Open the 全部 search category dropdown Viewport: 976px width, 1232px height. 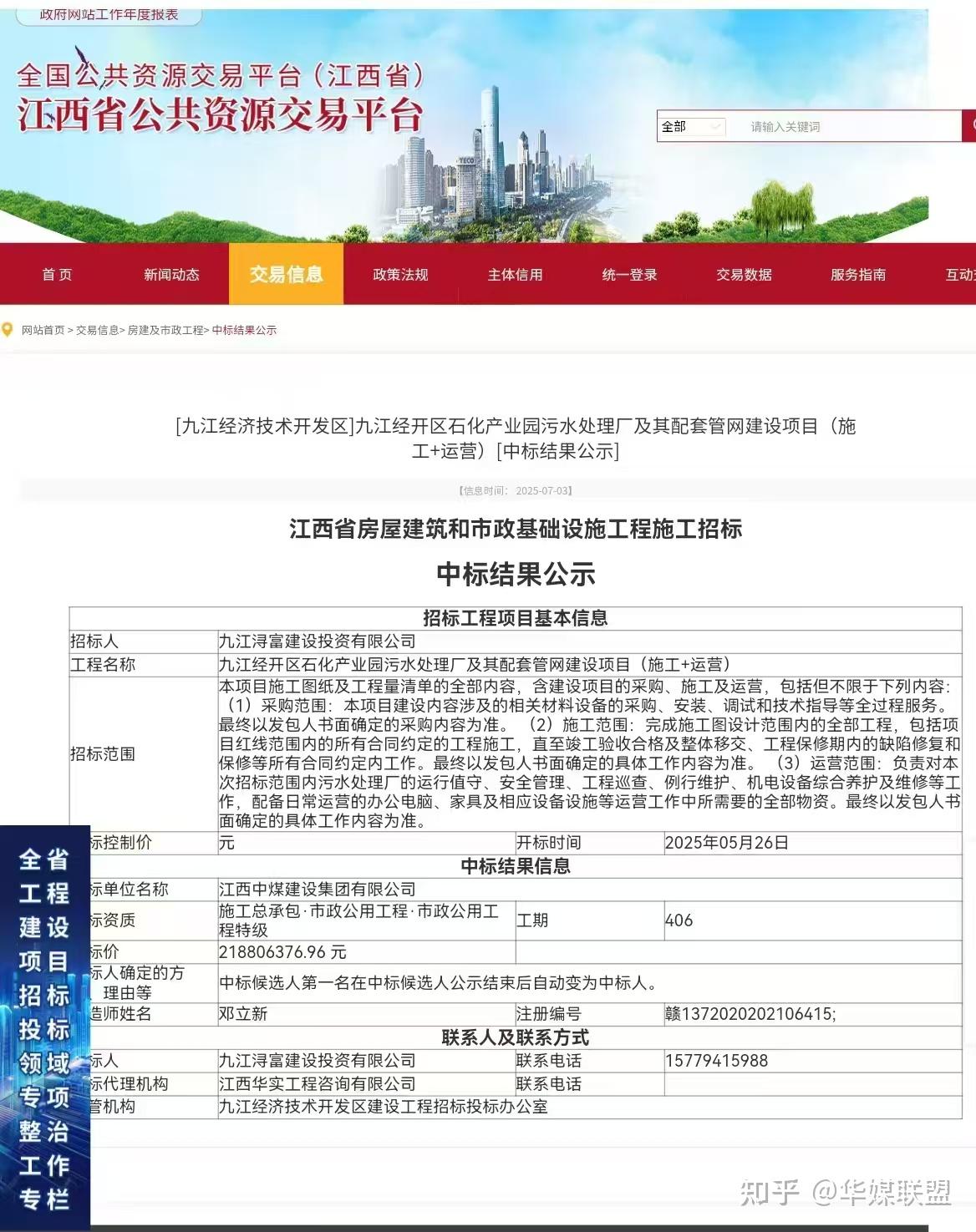(692, 126)
